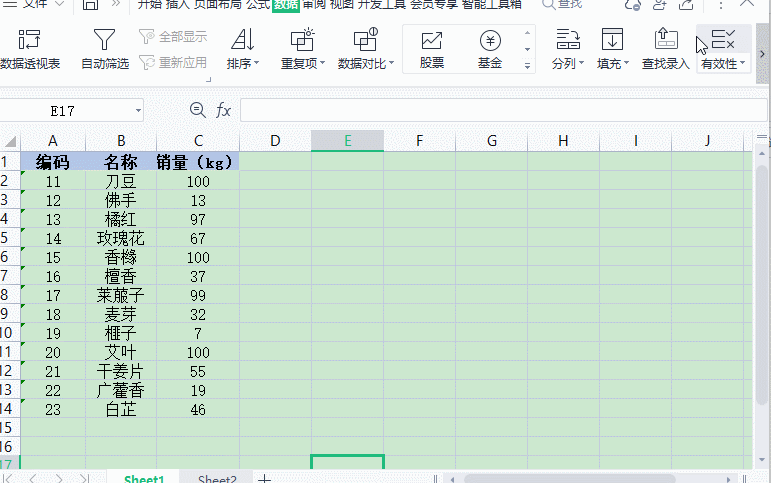Open the name box dropdown arrow
Screen dimensions: 771x483
tap(137, 110)
